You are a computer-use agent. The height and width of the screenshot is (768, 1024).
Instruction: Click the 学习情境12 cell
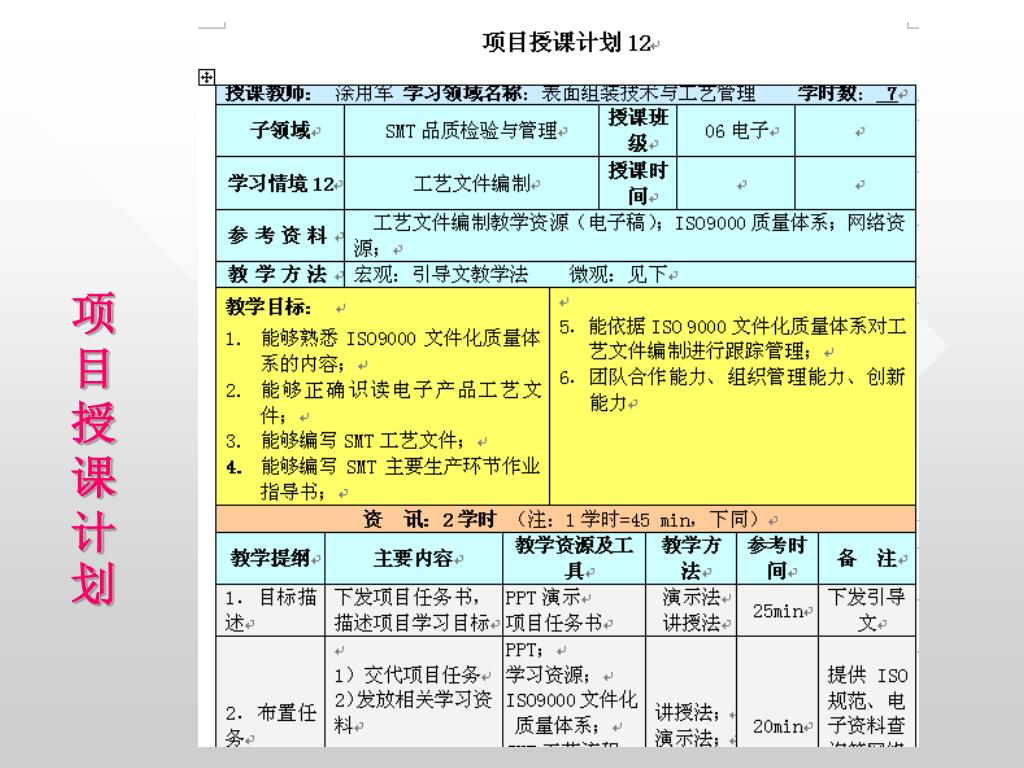pos(280,184)
